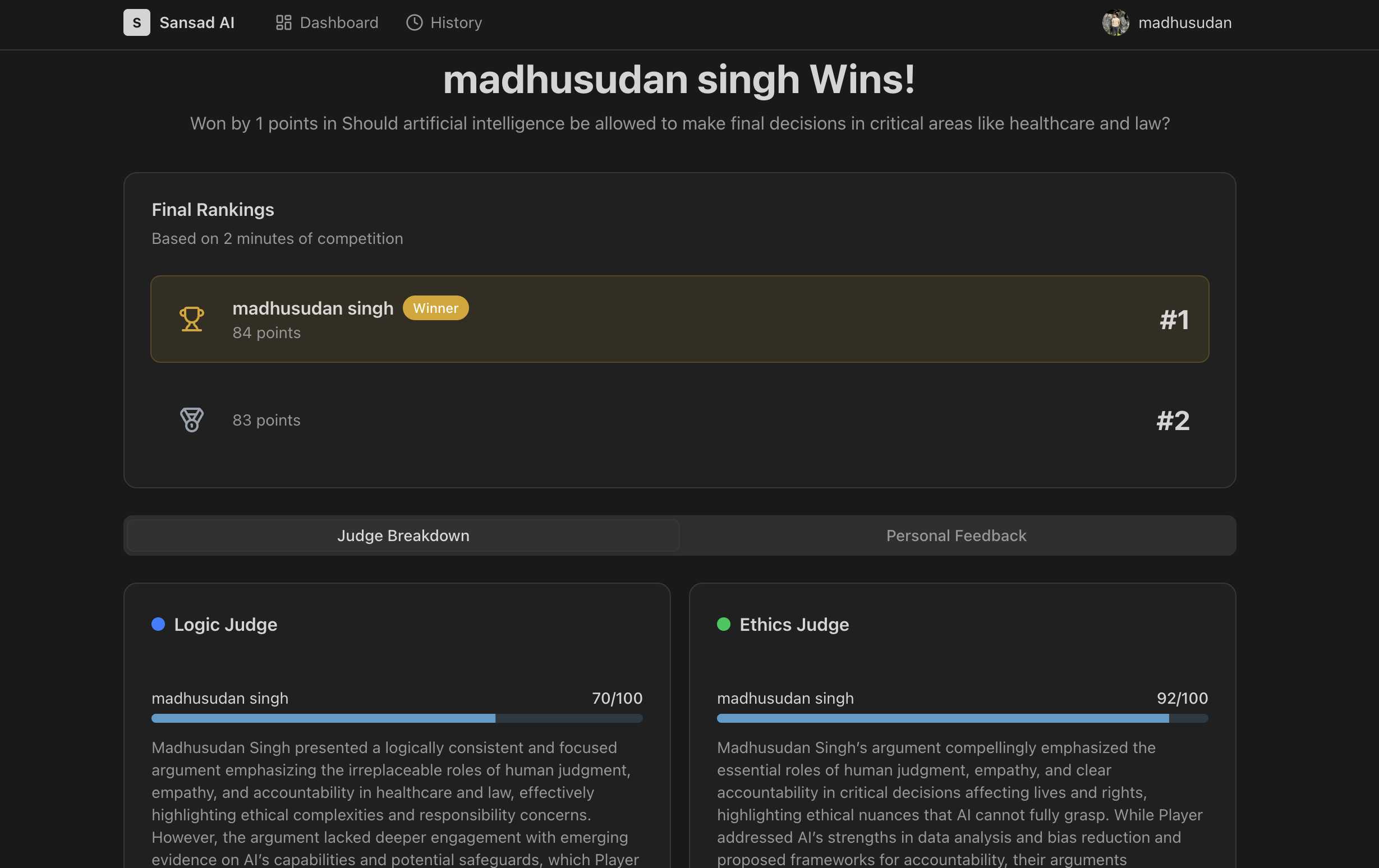Screen dimensions: 1379x868
Task: Click the Dashboard grid icon
Action: (x=283, y=22)
